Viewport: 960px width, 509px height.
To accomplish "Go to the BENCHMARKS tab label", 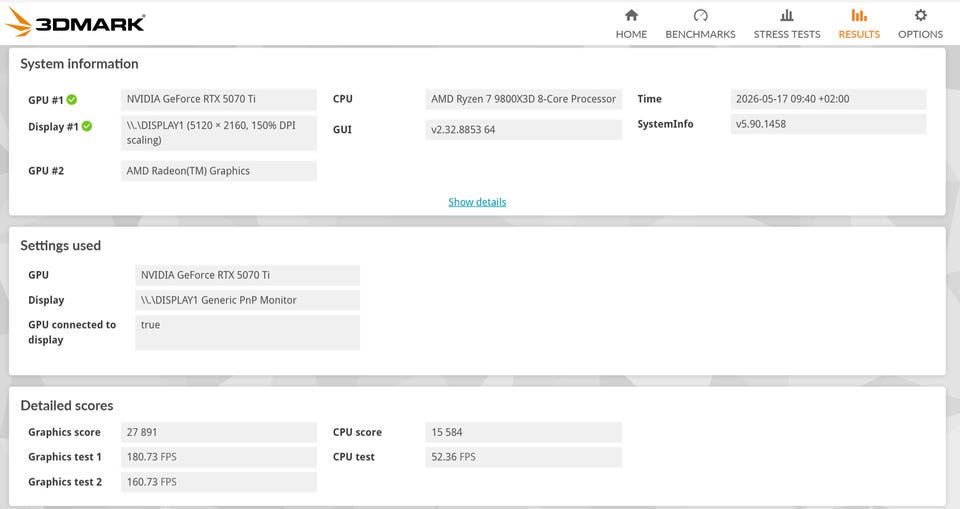I will pos(700,34).
